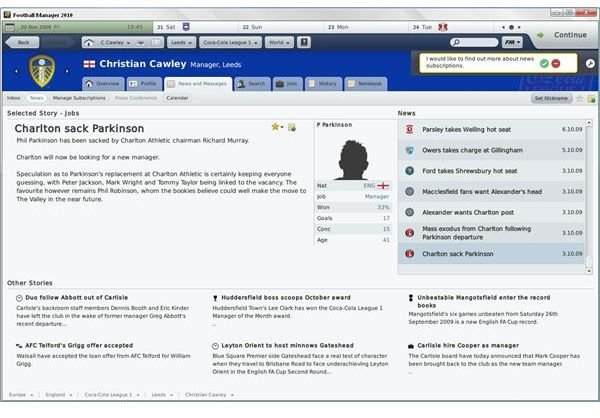600x418 pixels.
Task: Click the England flag next to Christian Cawley
Action: point(89,64)
